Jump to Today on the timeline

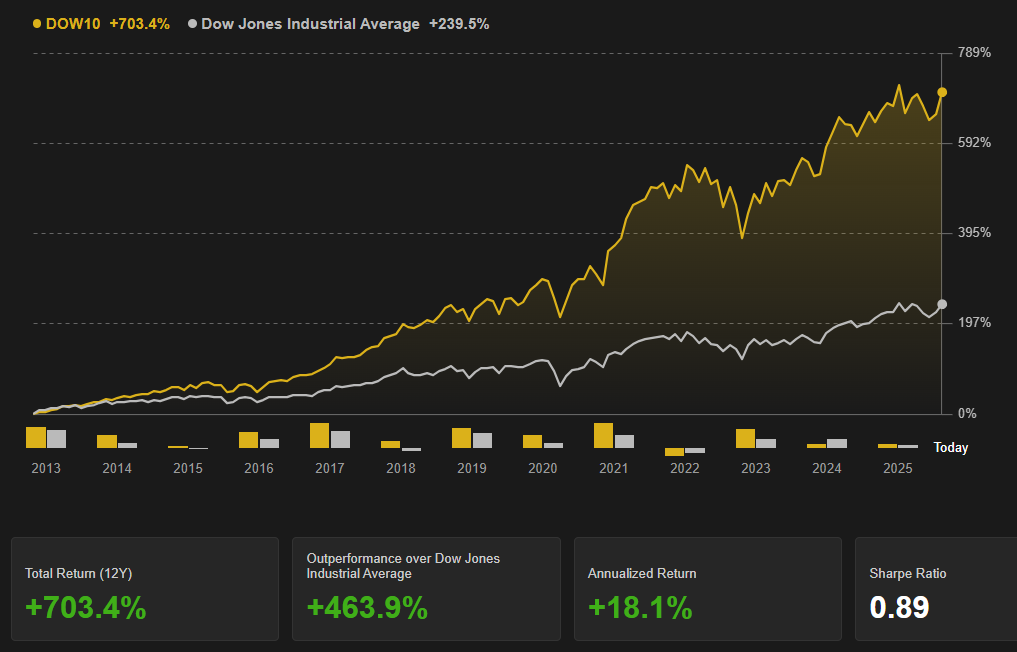[950, 448]
